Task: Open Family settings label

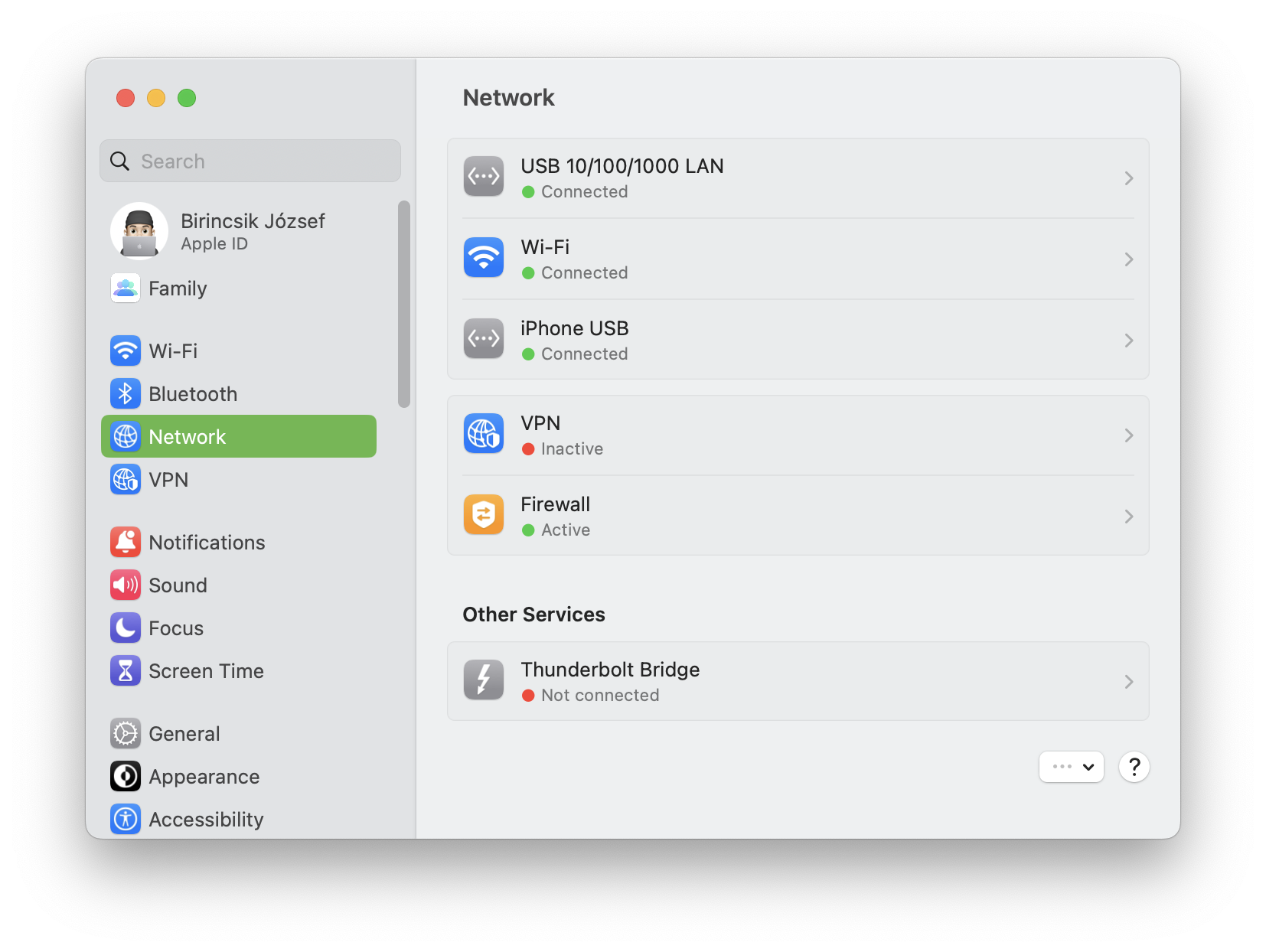Action: [x=178, y=289]
